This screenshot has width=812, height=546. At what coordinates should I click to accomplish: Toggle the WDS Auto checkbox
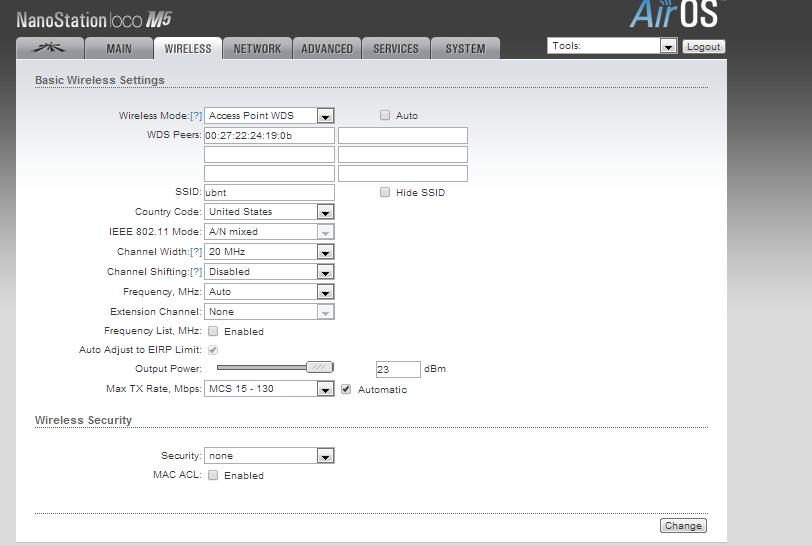tap(385, 115)
